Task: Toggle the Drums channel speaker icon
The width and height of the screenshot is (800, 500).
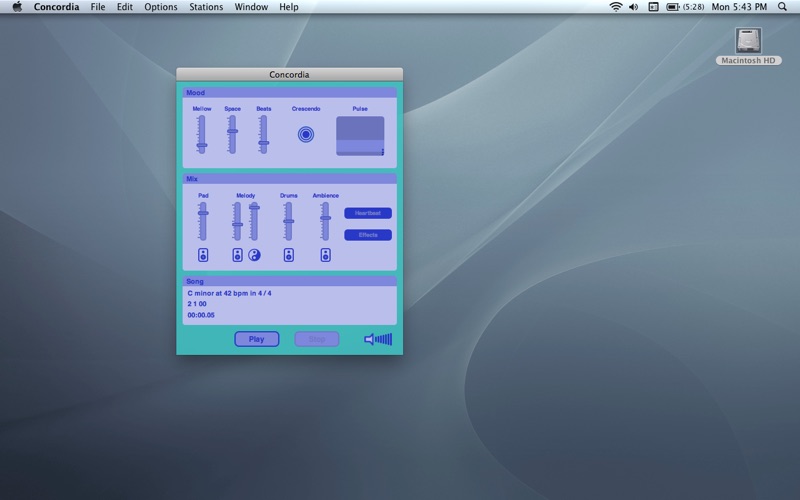Action: point(289,255)
